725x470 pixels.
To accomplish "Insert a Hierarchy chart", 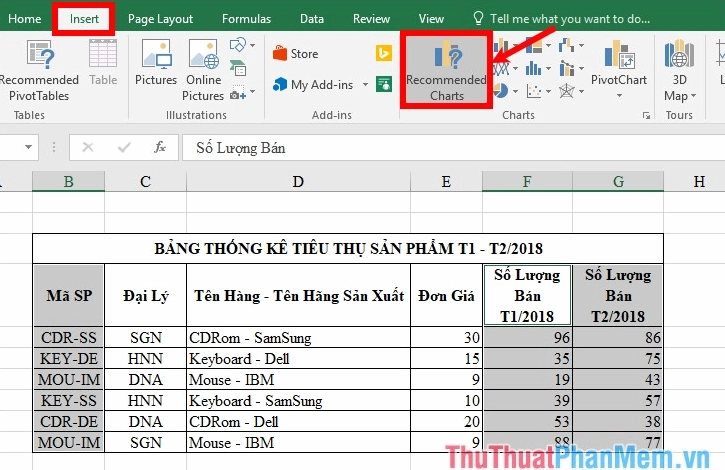I will click(x=534, y=45).
